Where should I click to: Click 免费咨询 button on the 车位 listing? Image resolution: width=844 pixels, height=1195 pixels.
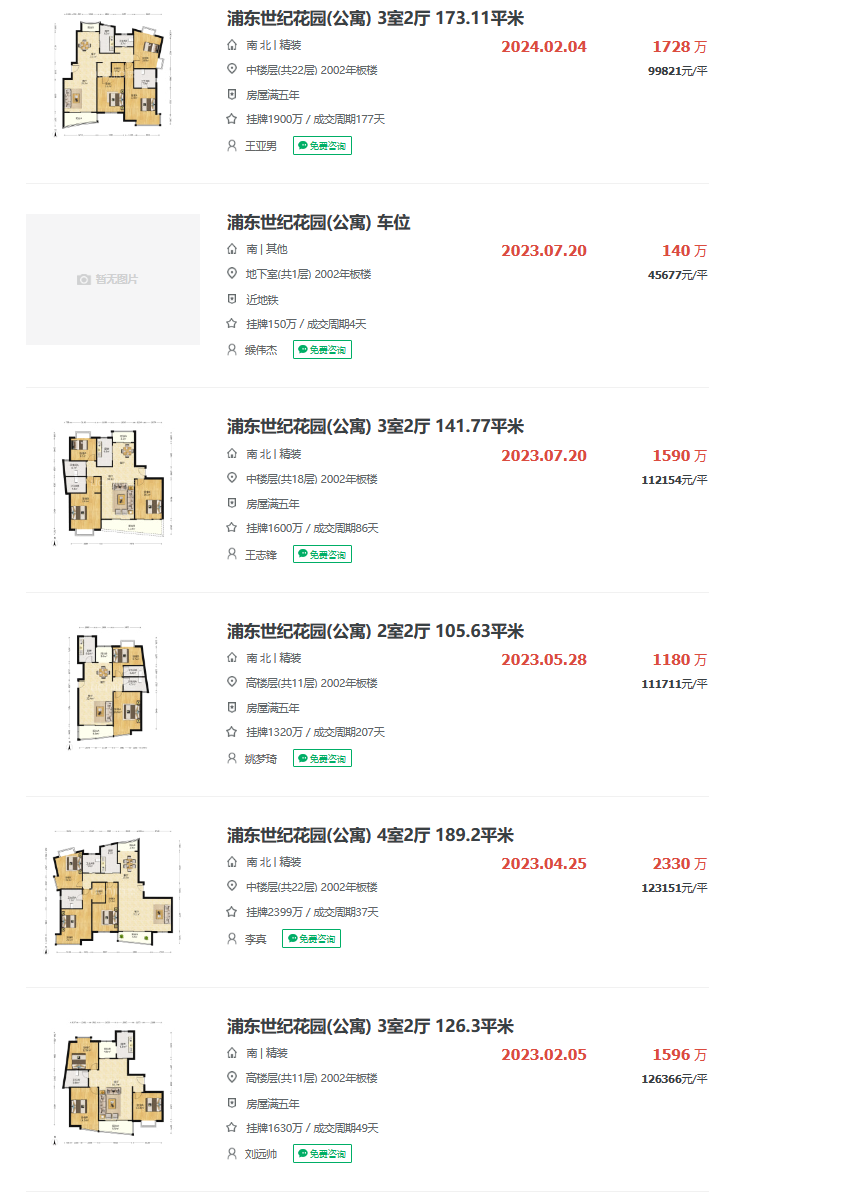(x=322, y=349)
